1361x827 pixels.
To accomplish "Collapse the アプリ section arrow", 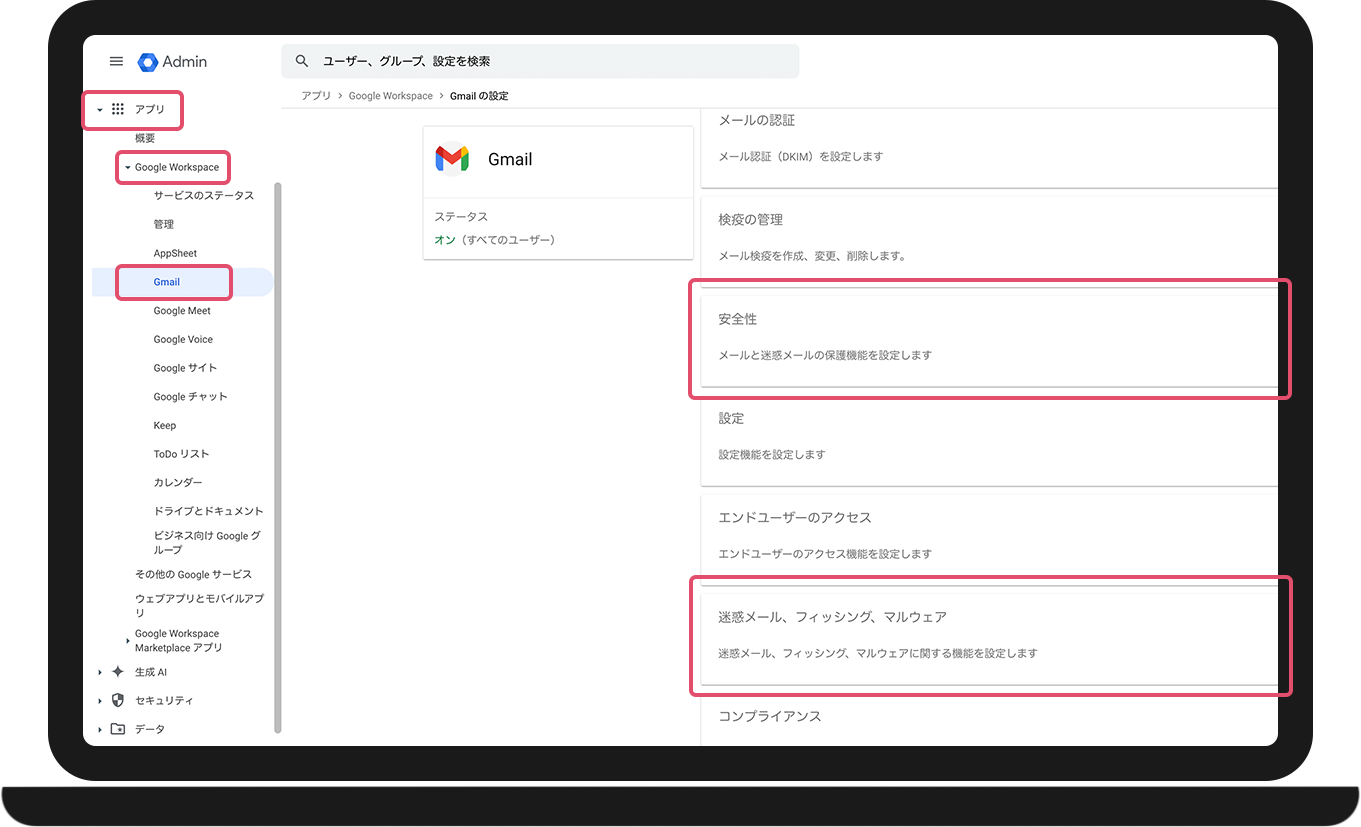I will 100,110.
